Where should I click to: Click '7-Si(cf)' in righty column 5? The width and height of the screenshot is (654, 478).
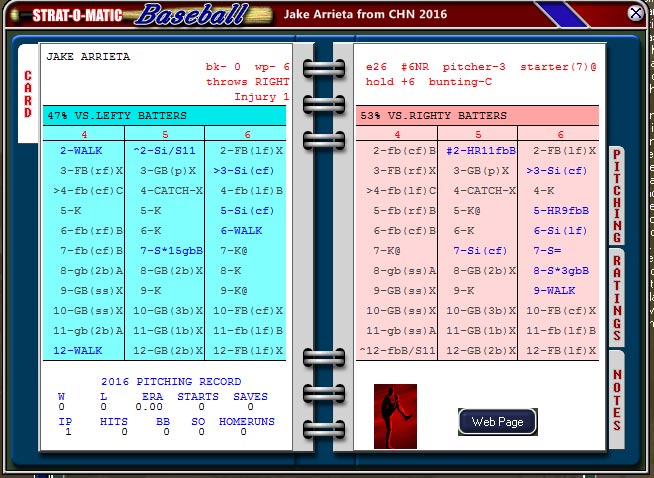pos(480,251)
